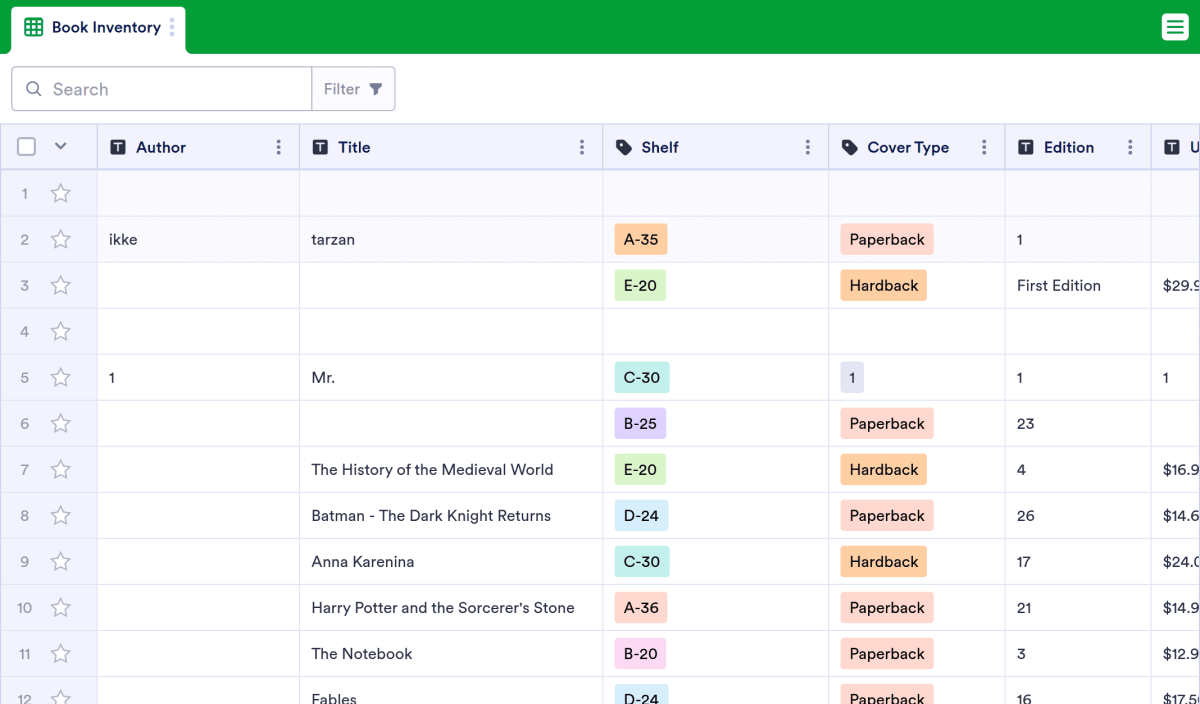Click the Filter button
The image size is (1200, 704).
(353, 89)
